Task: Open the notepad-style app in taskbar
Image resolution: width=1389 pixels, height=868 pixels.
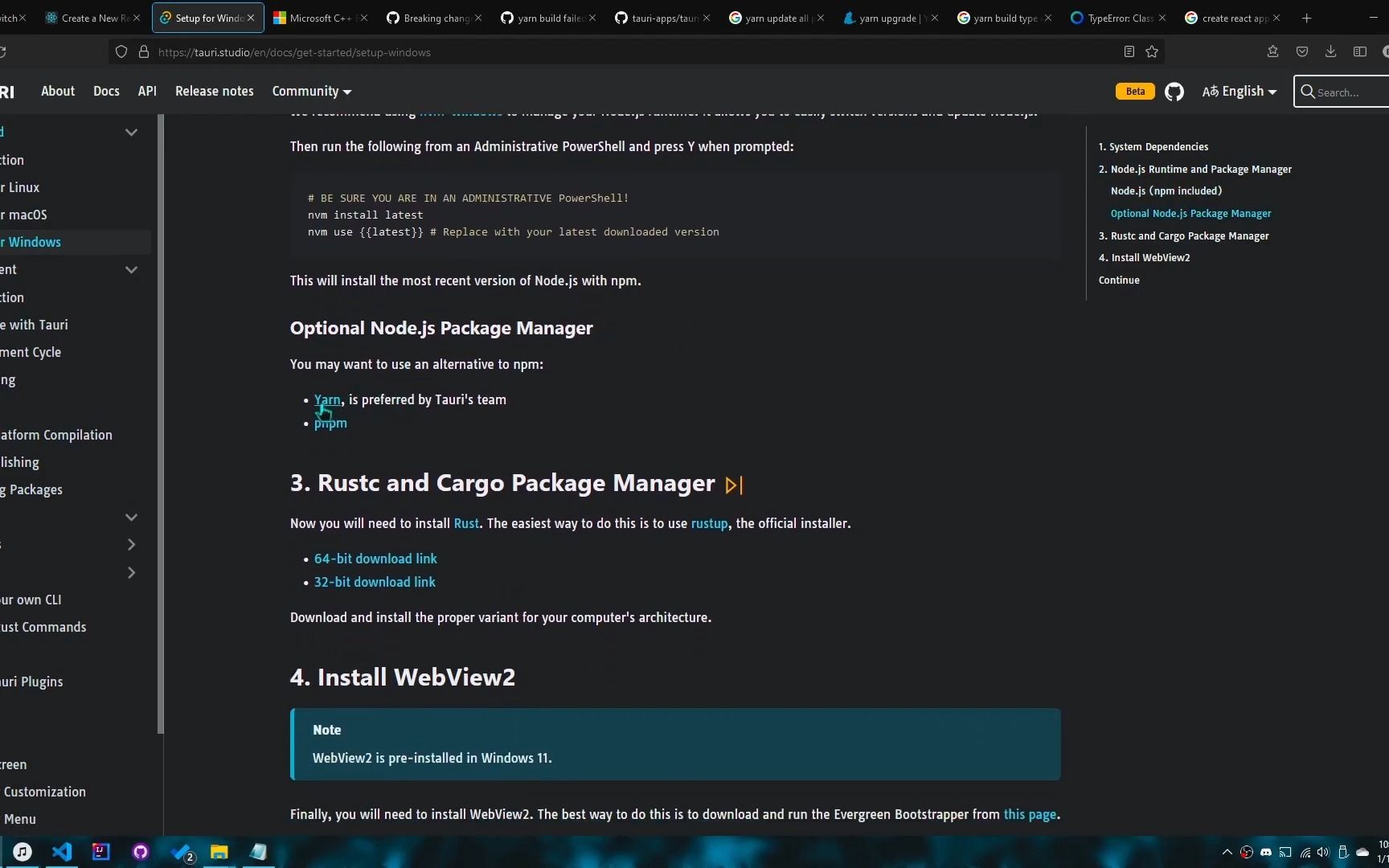Action: click(x=258, y=852)
